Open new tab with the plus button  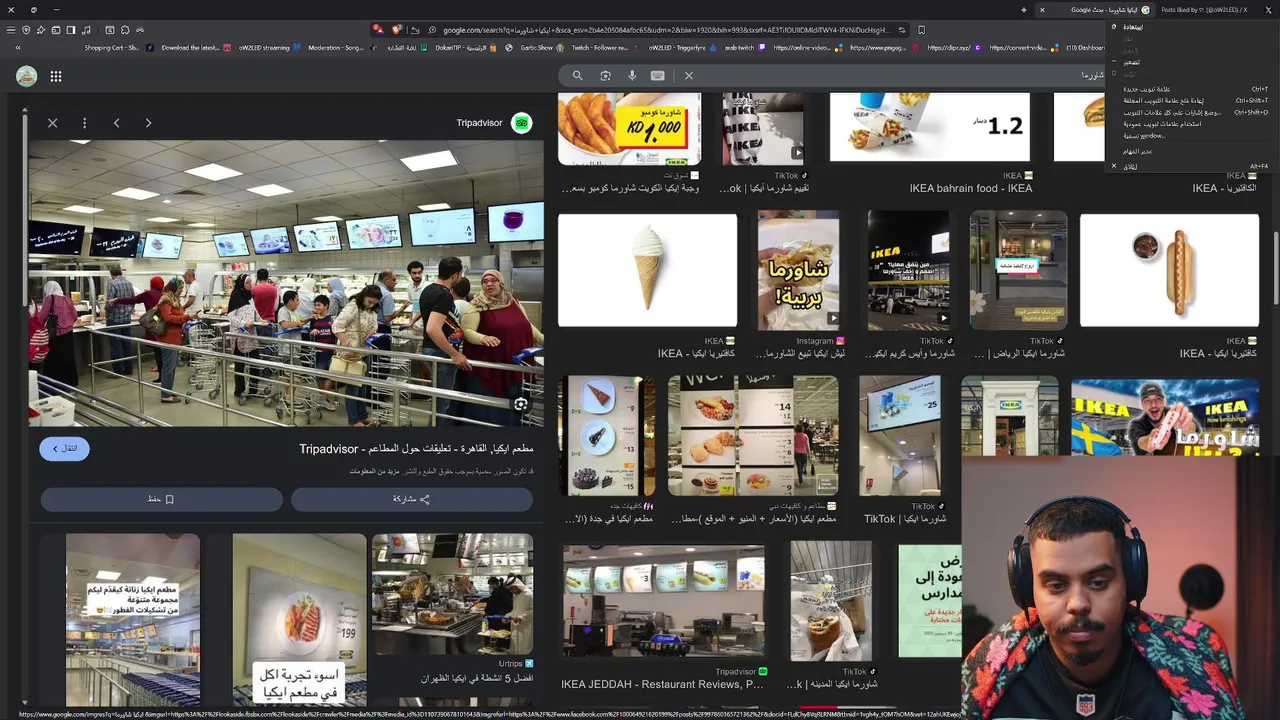pyautogui.click(x=1023, y=10)
